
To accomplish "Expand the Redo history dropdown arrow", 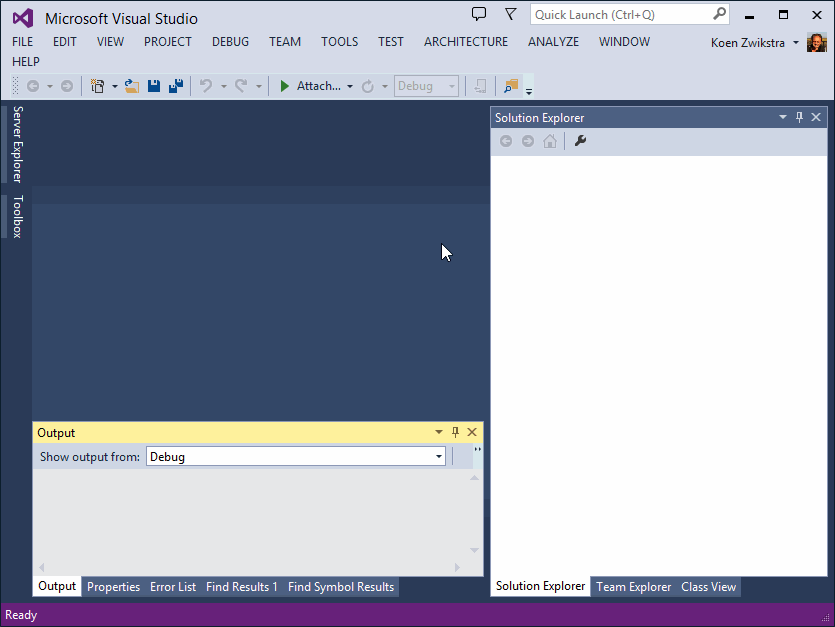I will 258,86.
